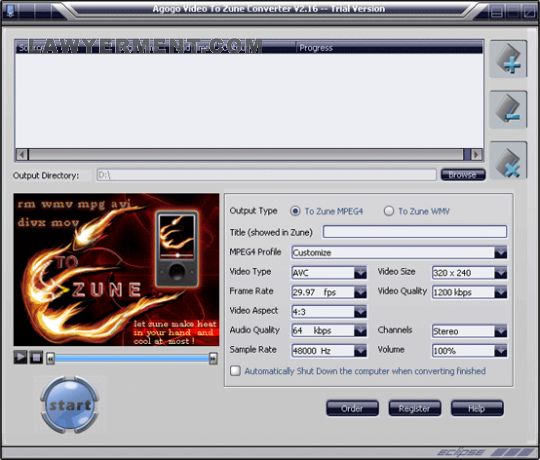This screenshot has width=540, height=460.
Task: Click the round blue start button
Action: (x=70, y=405)
